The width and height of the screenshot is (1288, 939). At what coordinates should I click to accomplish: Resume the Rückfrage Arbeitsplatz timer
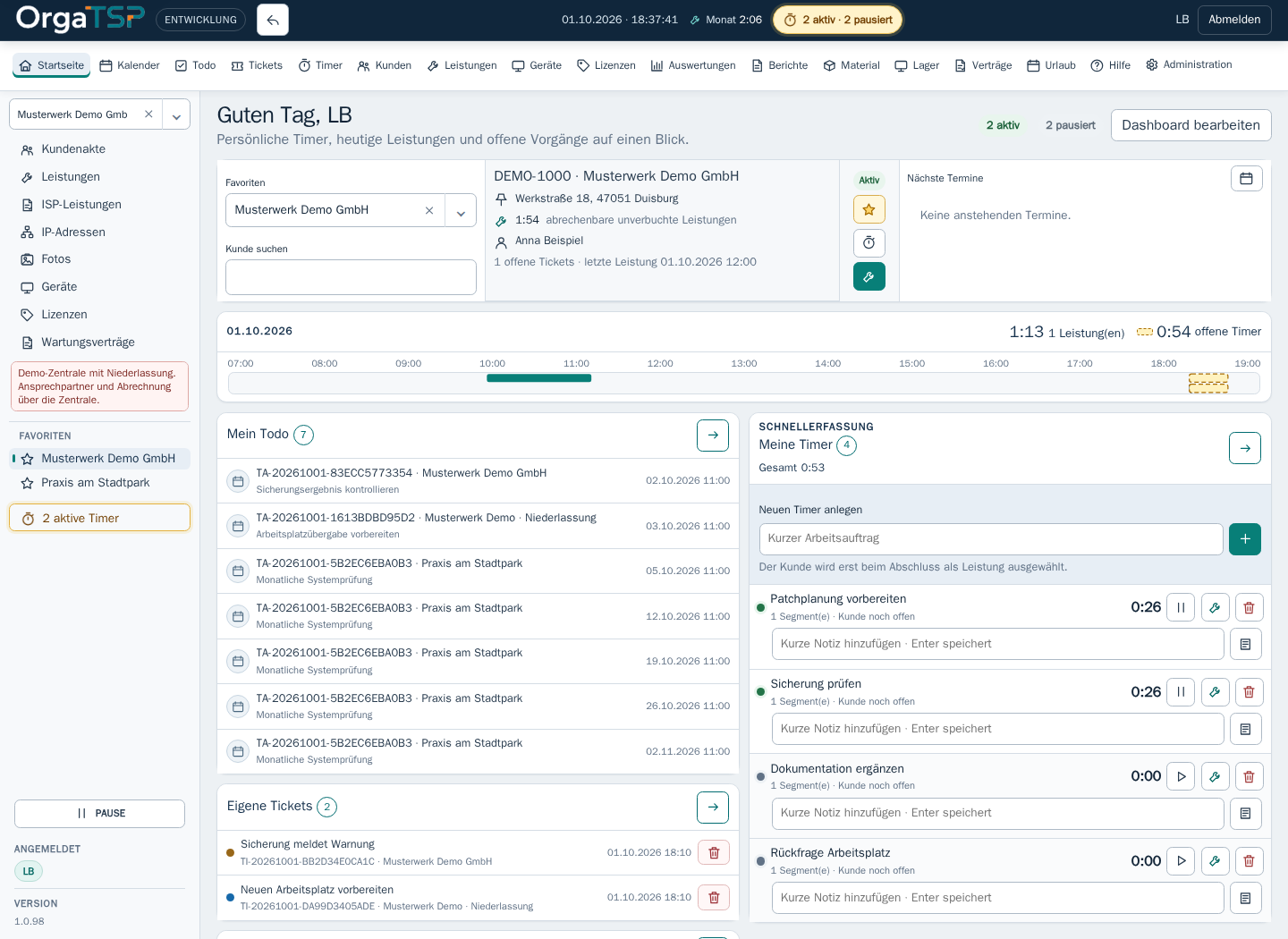point(1181,861)
